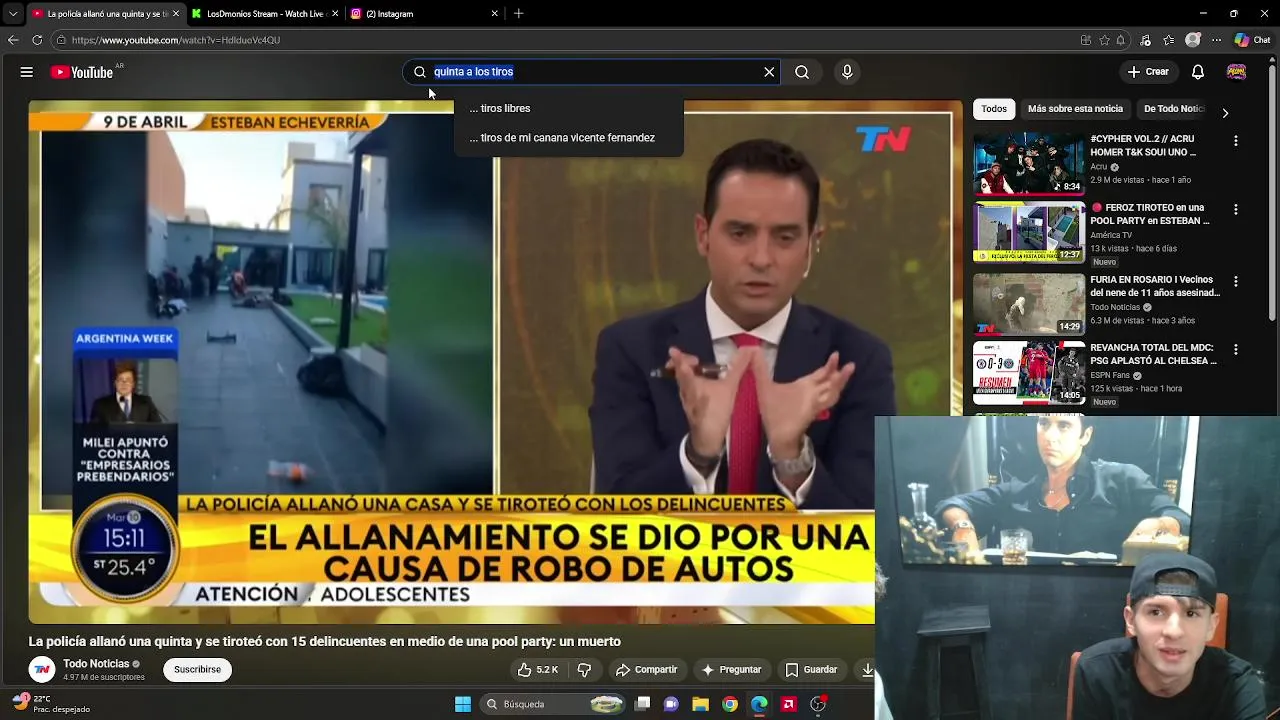Open FURIA EN ROSARIO video thumbnail
This screenshot has width=1280, height=720.
[1029, 303]
